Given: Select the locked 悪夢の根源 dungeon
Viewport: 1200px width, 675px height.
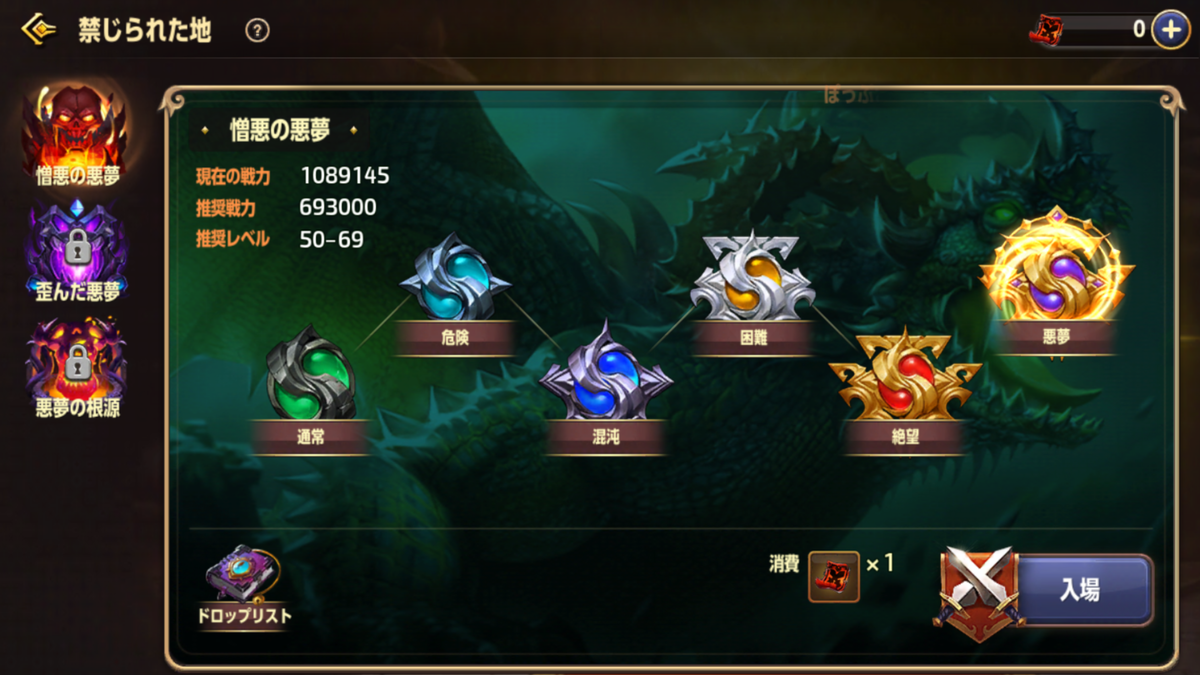Looking at the screenshot, I should [x=77, y=367].
